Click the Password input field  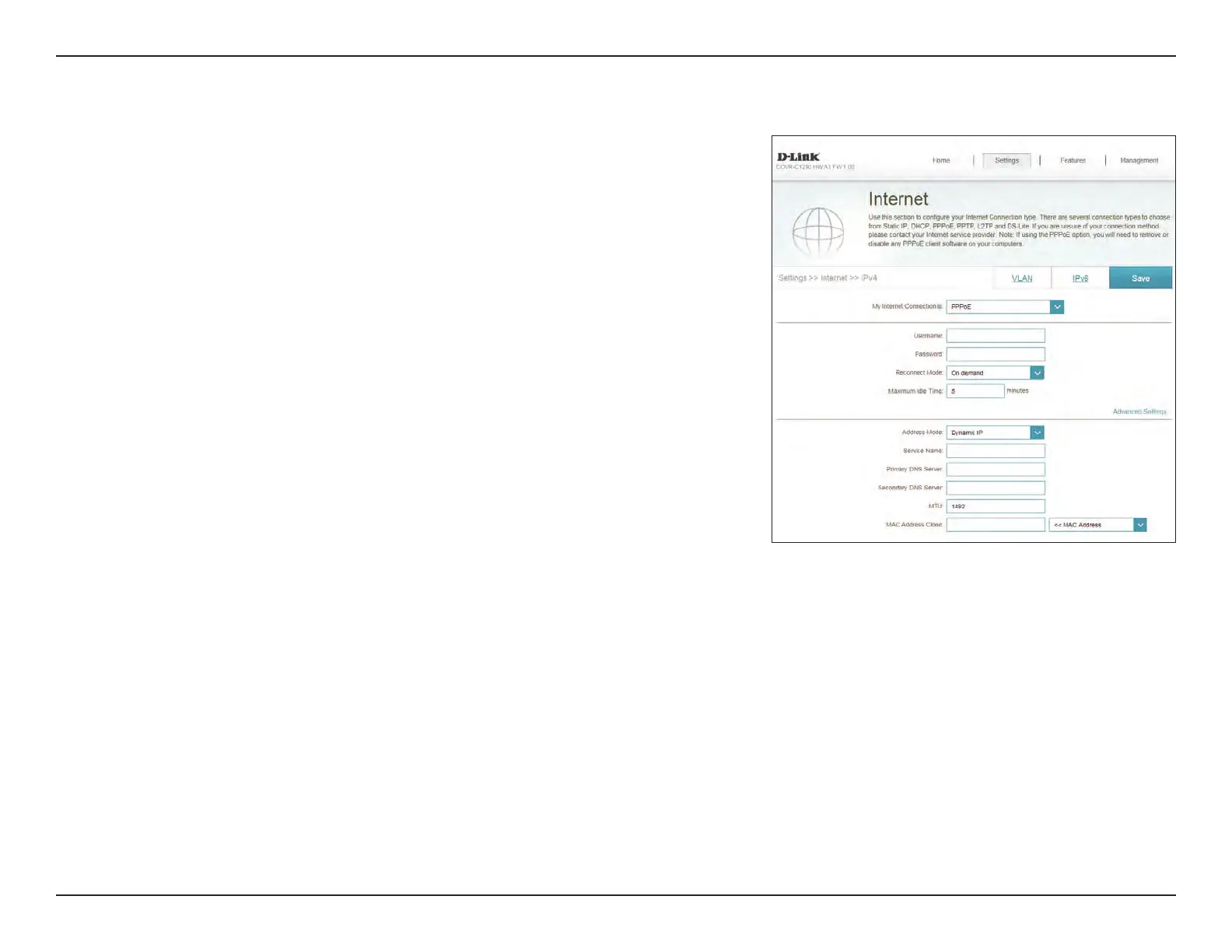pos(996,354)
